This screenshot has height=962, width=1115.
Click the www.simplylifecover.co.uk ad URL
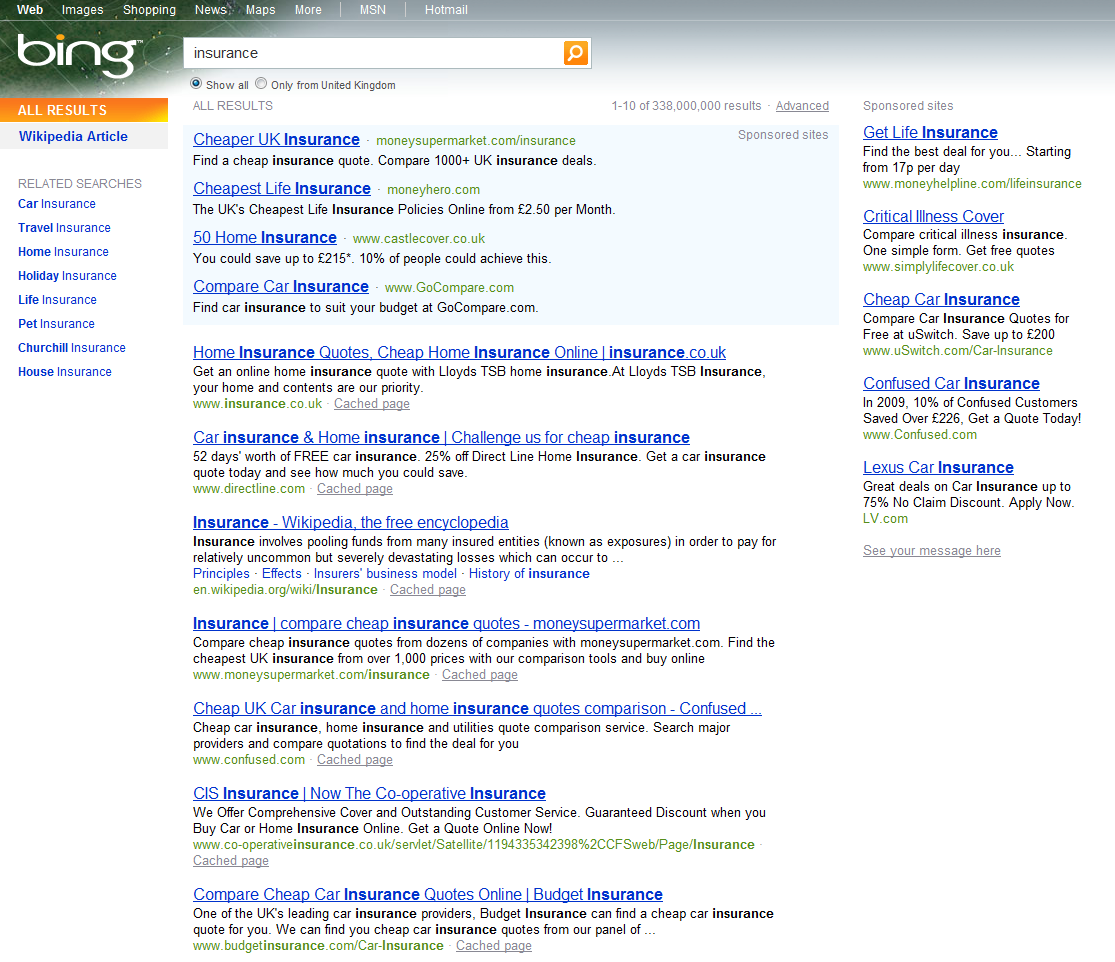(939, 267)
